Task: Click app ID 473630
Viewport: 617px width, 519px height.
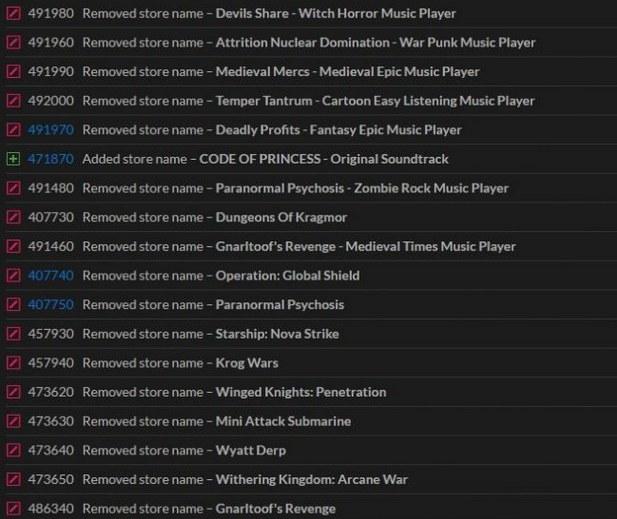Action: coord(51,421)
